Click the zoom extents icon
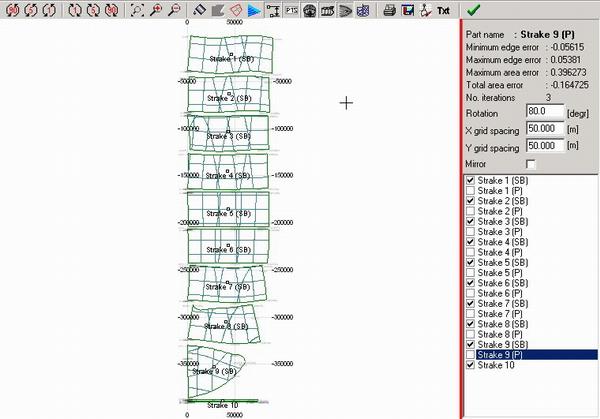The image size is (600, 419). (x=138, y=11)
